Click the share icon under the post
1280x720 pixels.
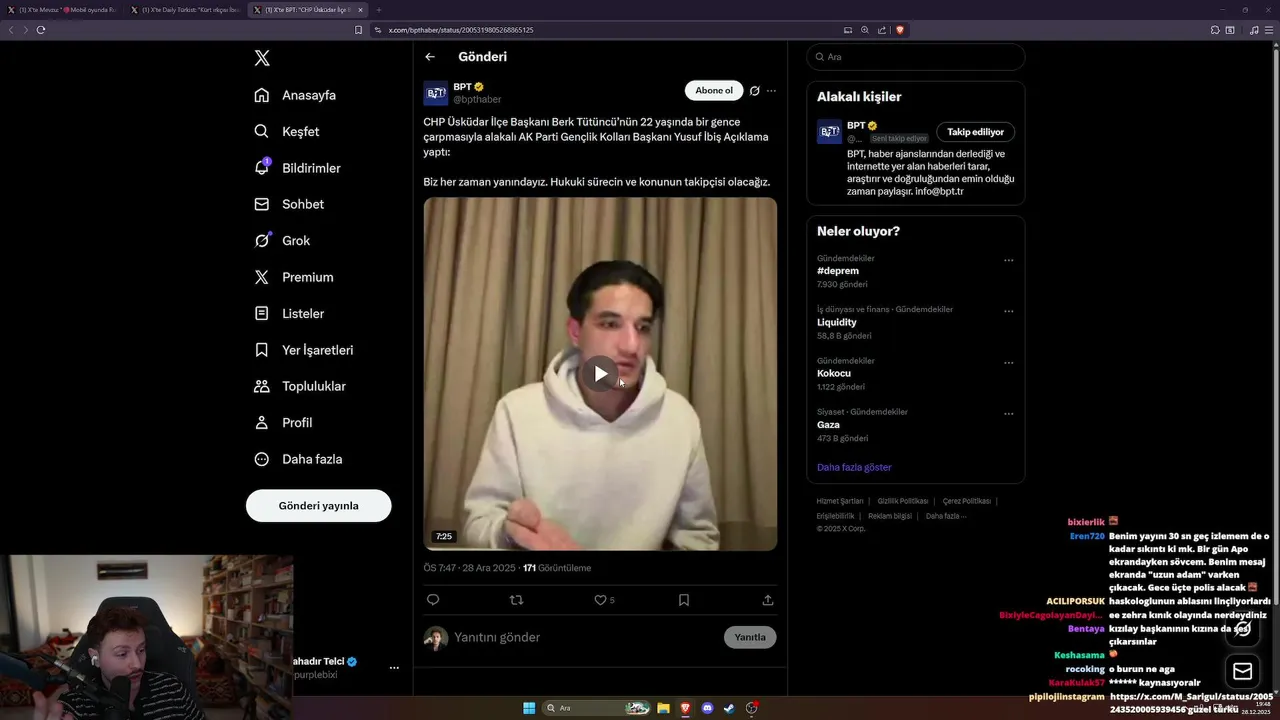[x=768, y=600]
